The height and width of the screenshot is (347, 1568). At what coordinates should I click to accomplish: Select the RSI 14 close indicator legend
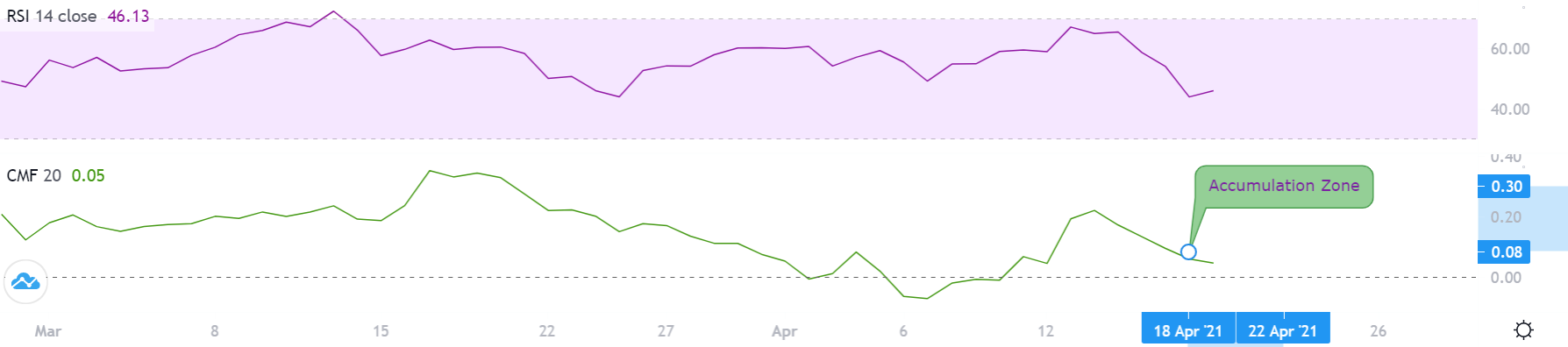tap(52, 17)
